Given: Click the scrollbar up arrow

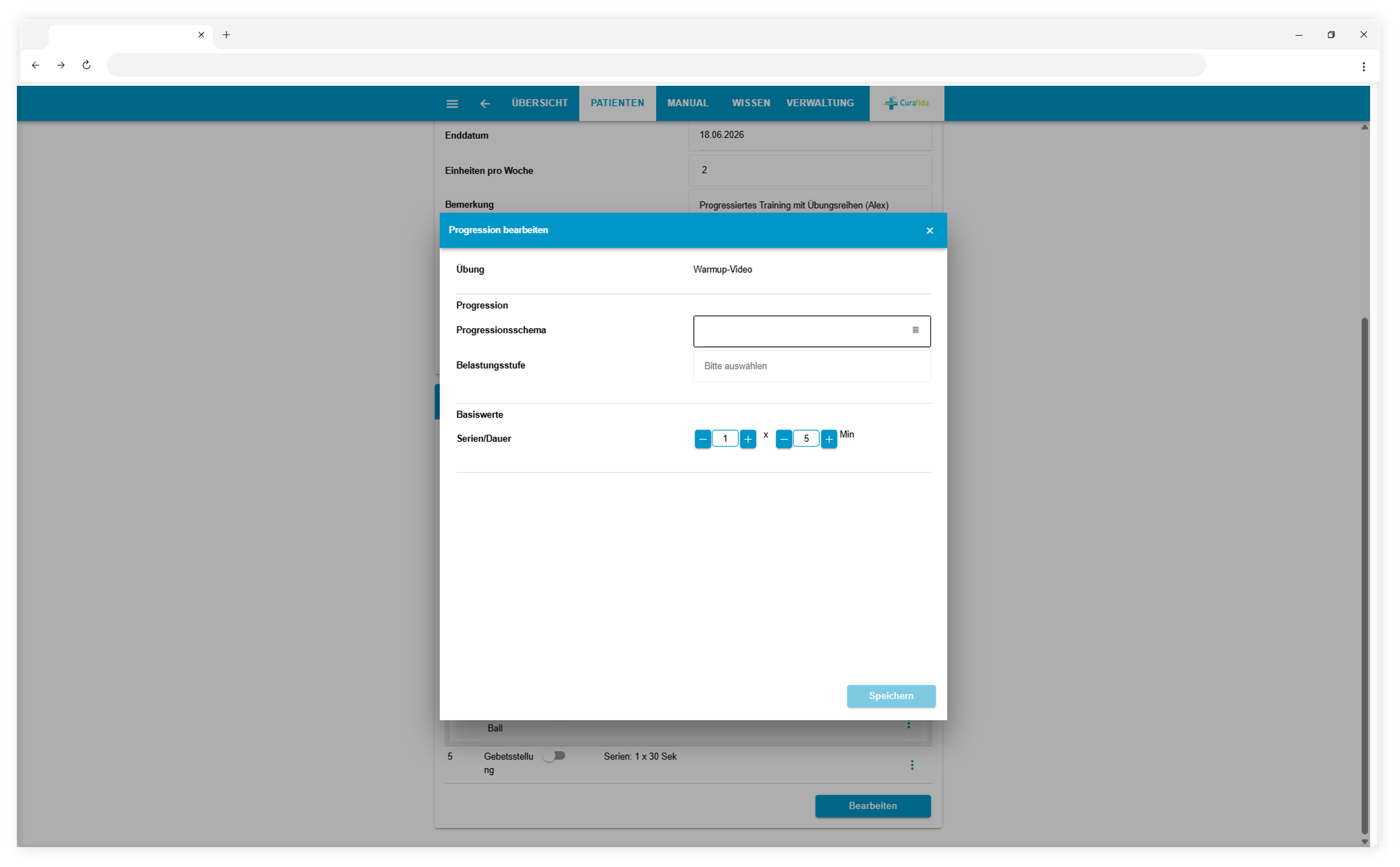Looking at the screenshot, I should click(x=1364, y=127).
